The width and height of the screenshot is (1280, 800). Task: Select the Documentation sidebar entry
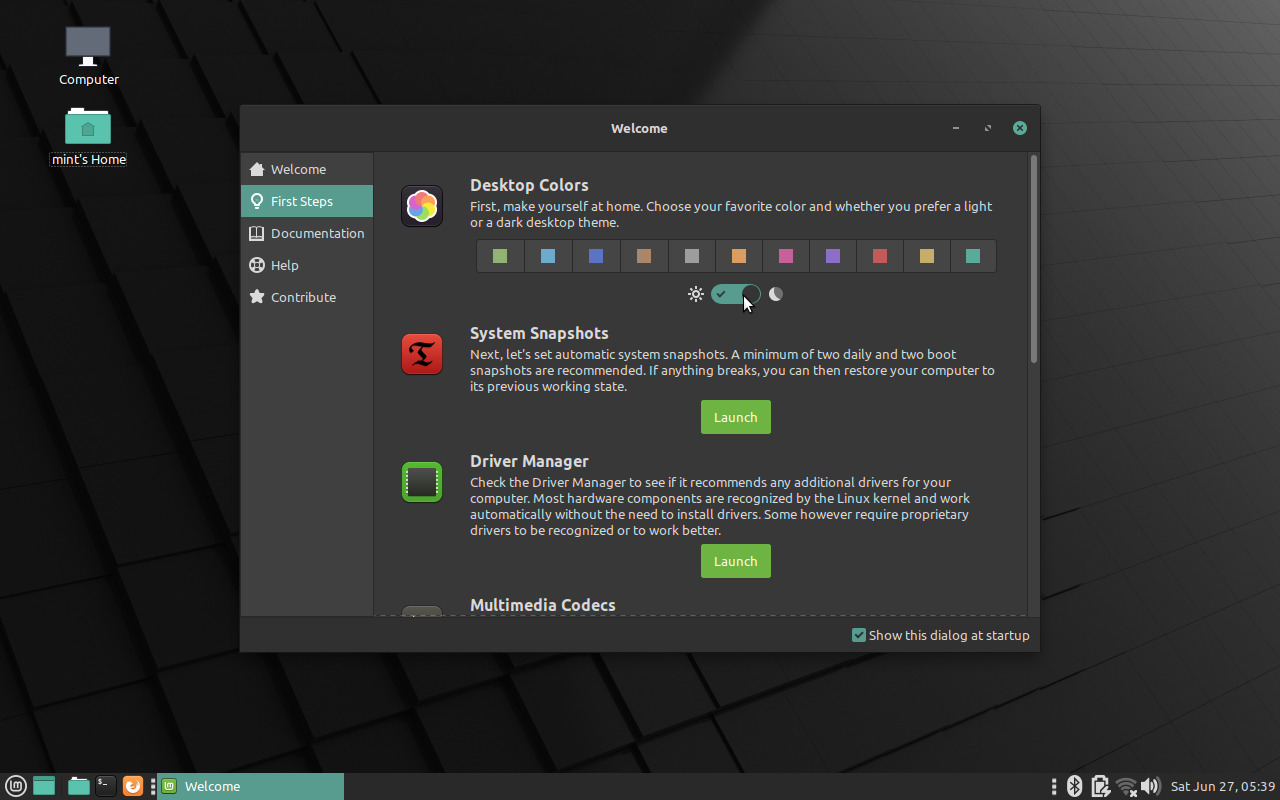coord(317,233)
